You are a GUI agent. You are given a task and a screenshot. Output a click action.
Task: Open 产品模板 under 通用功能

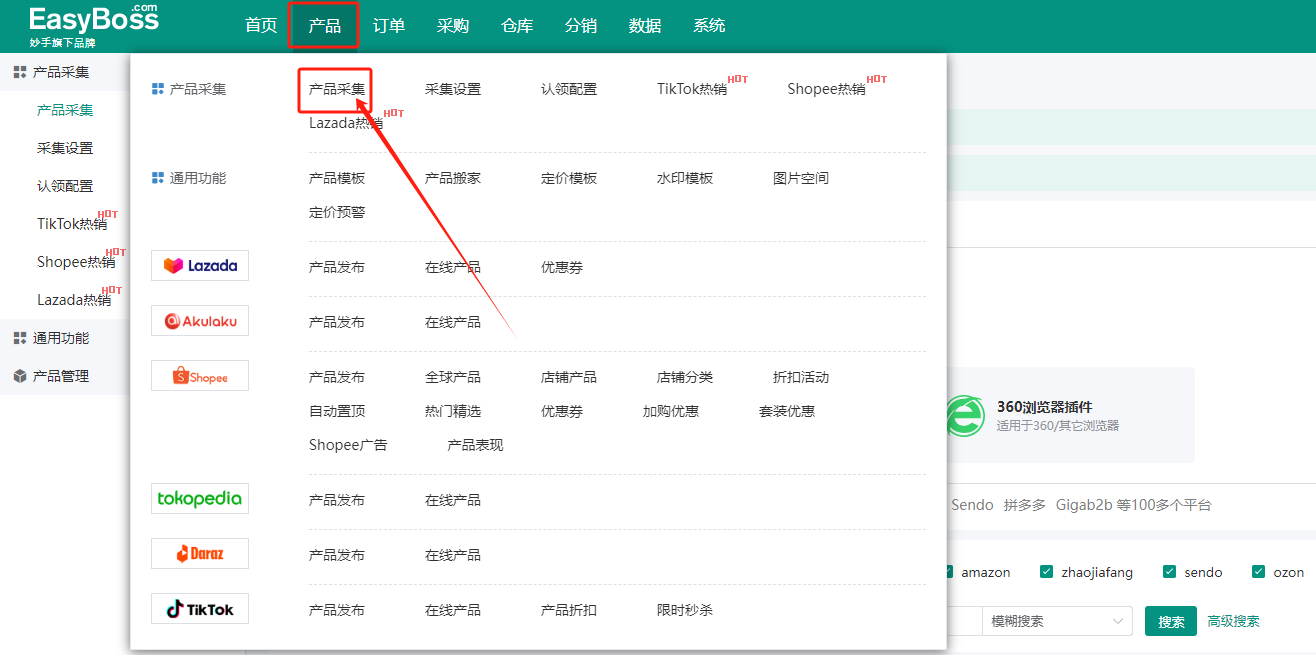click(337, 178)
